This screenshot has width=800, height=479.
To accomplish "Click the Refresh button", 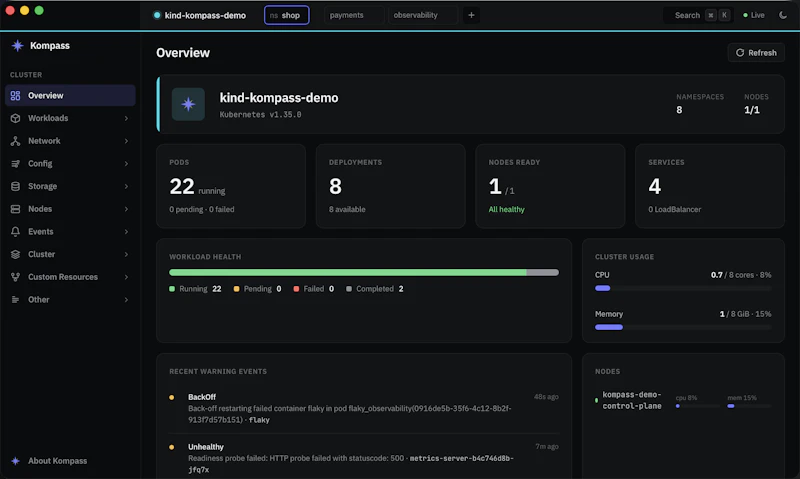I will [756, 53].
